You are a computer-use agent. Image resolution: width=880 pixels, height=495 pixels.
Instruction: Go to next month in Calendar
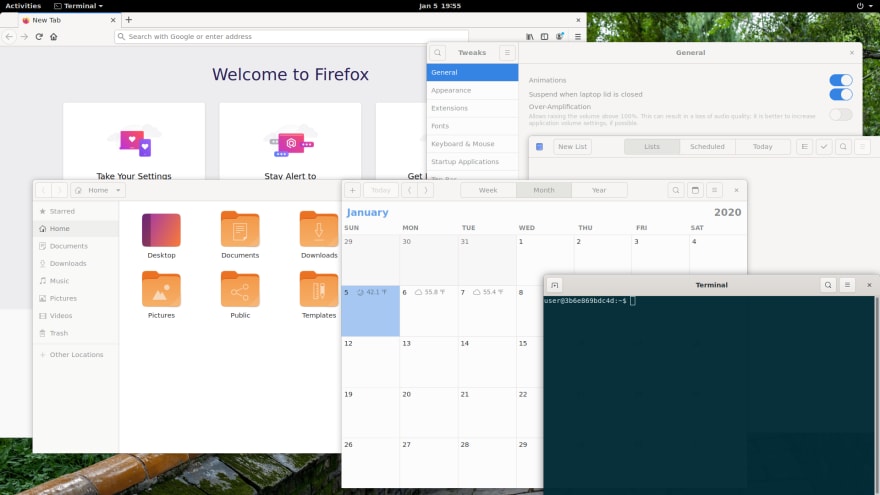(426, 190)
